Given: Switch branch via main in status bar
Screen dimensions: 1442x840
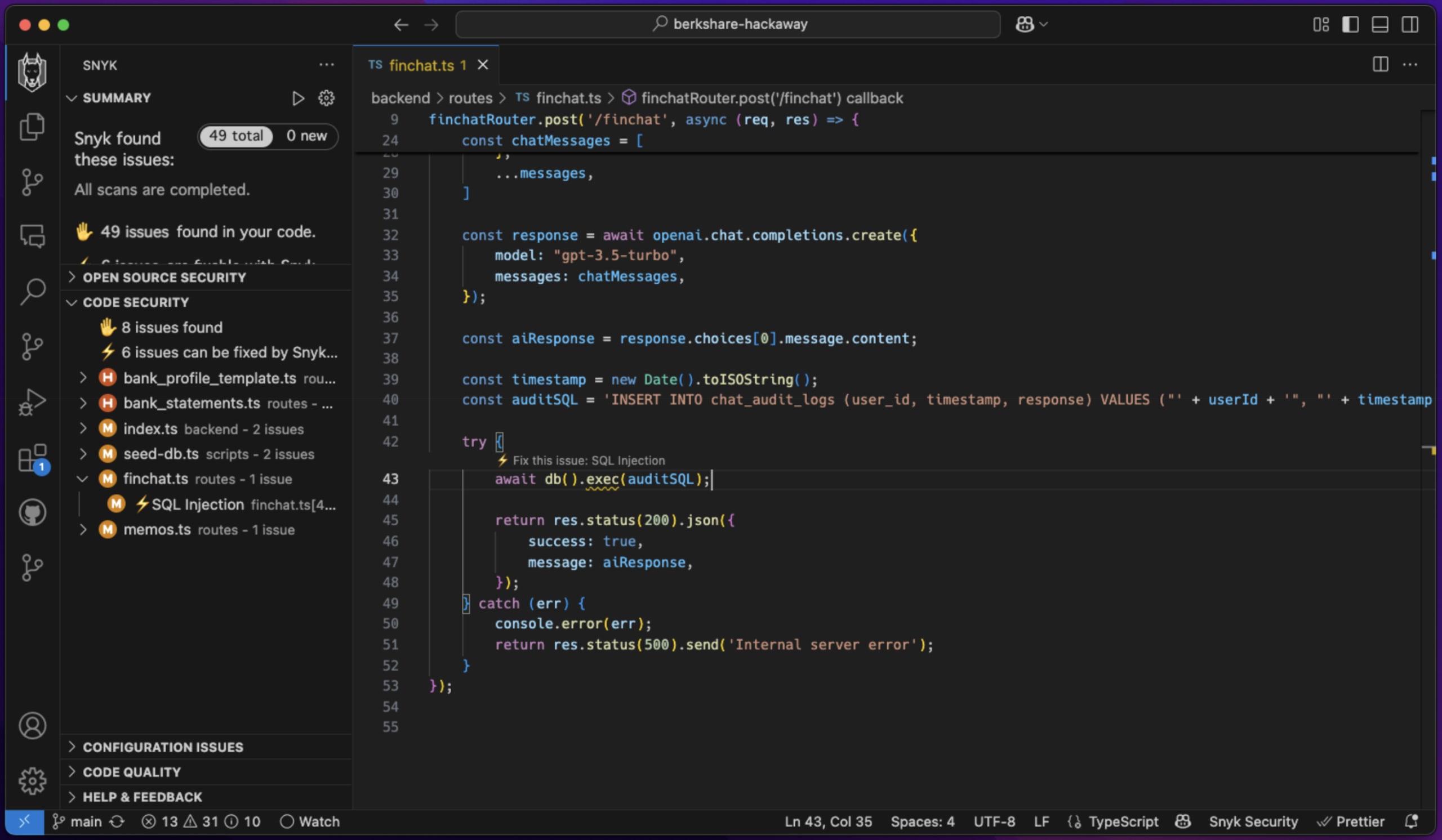Looking at the screenshot, I should 77,821.
